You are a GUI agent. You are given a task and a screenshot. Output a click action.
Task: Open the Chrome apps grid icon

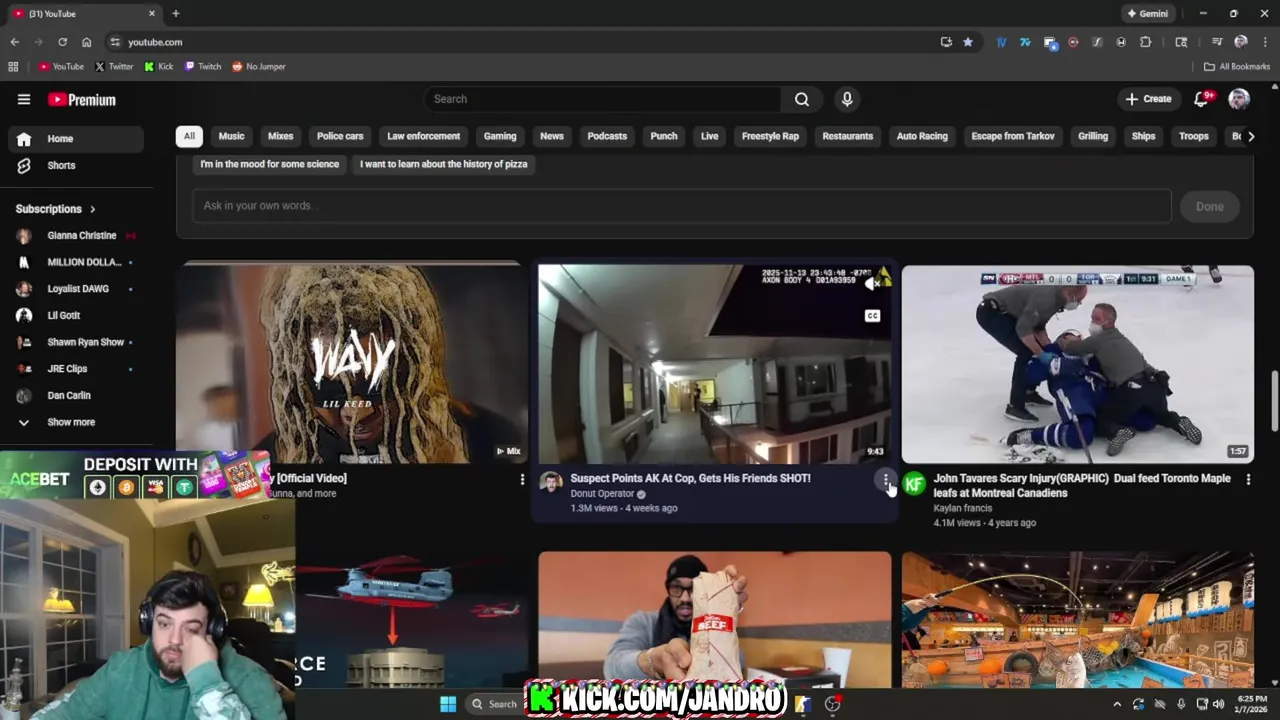point(13,66)
